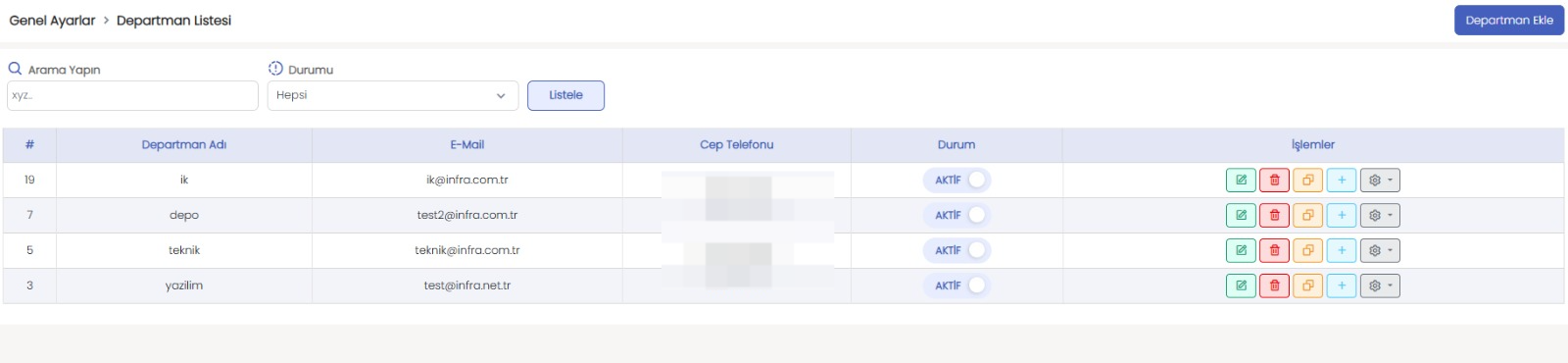Copy the teknik department entry

coord(1307,251)
